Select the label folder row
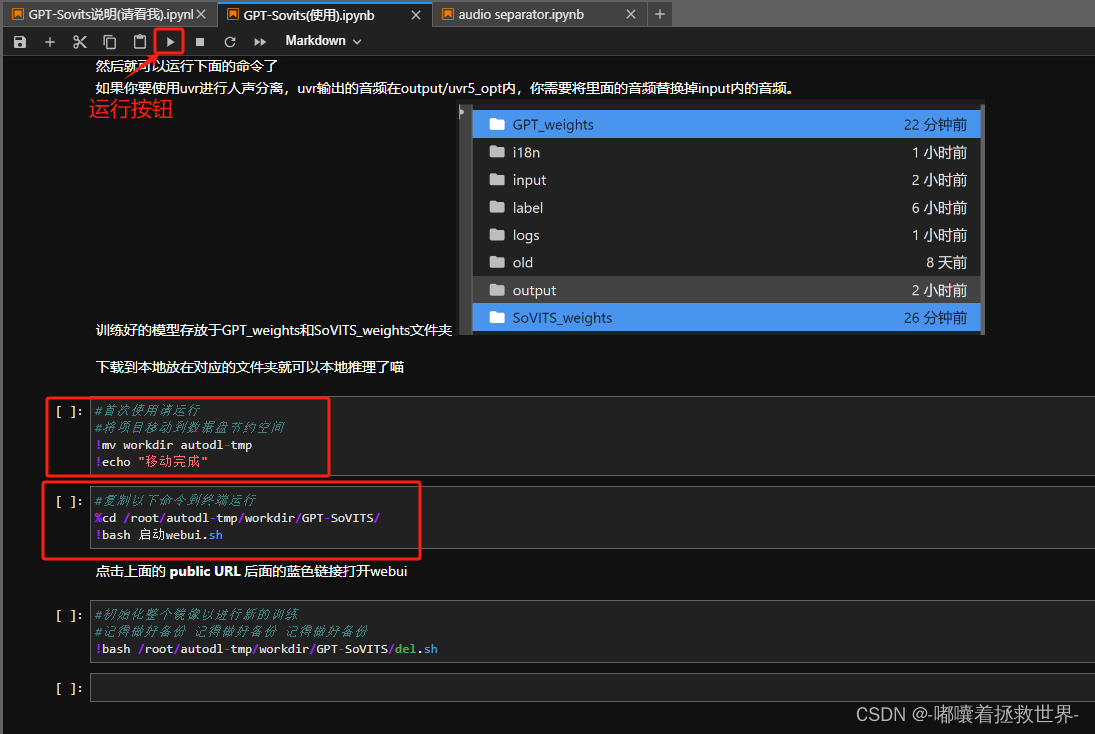The width and height of the screenshot is (1095, 734). (x=726, y=207)
